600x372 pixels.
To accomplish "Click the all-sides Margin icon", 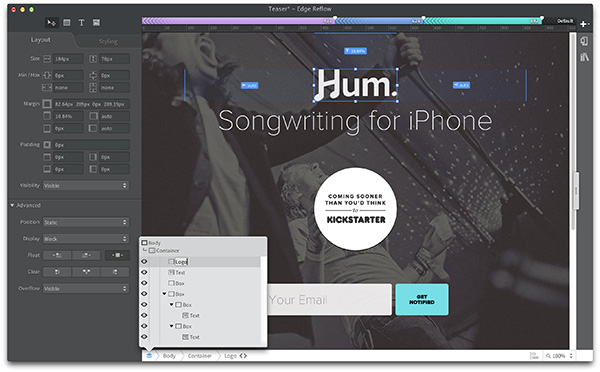I will point(47,104).
